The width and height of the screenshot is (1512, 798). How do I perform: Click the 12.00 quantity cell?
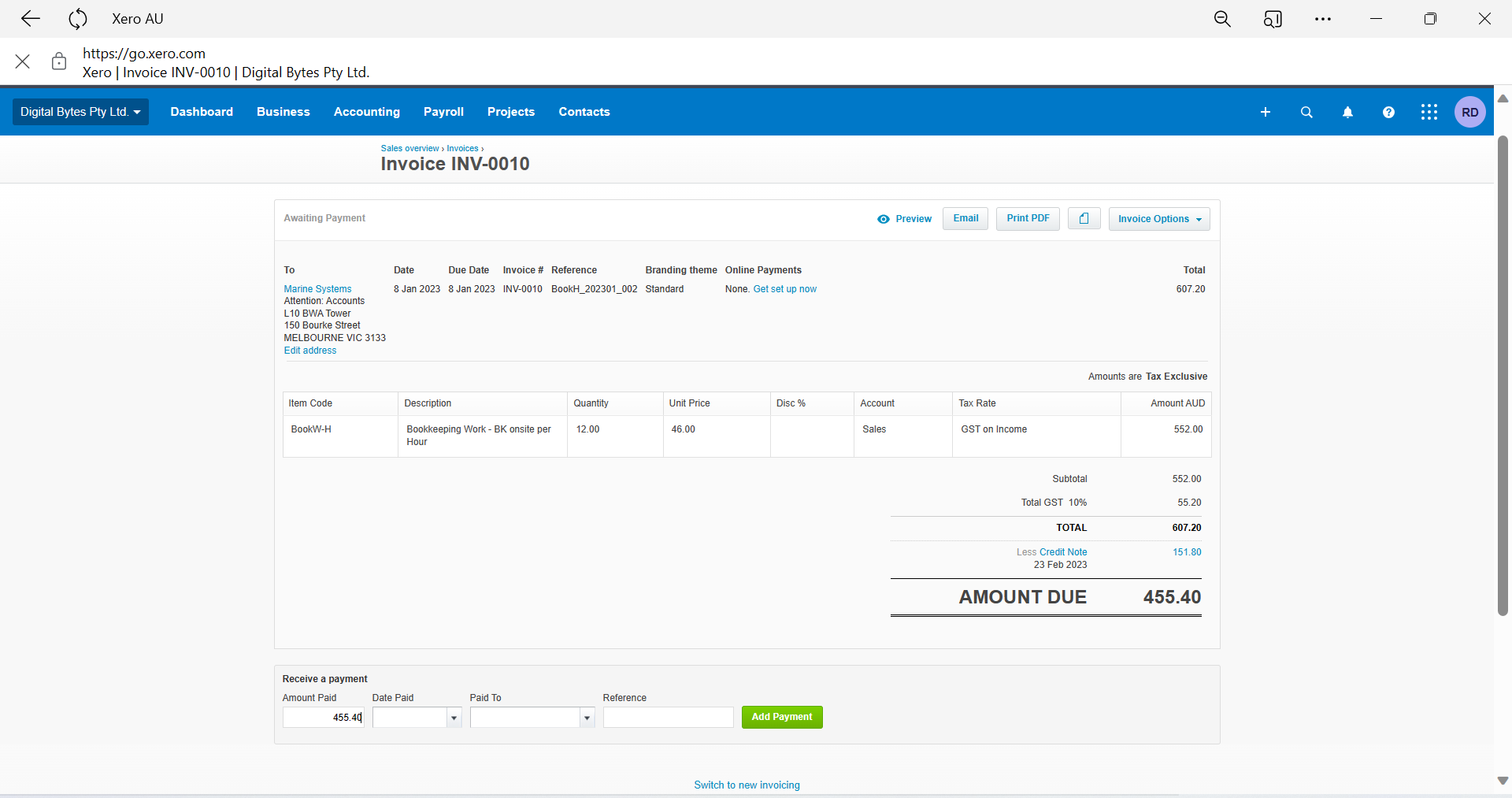point(615,436)
